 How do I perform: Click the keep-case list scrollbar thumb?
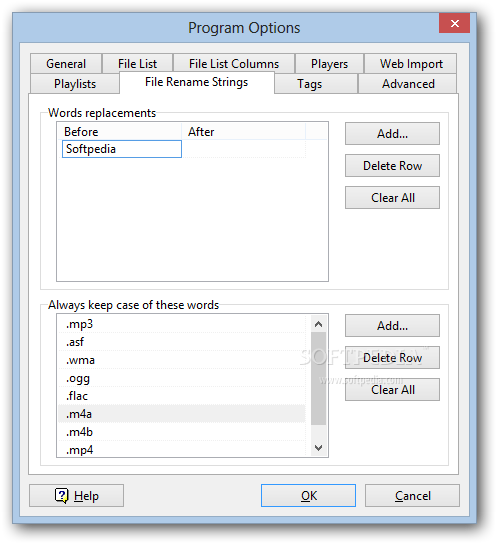pos(318,379)
